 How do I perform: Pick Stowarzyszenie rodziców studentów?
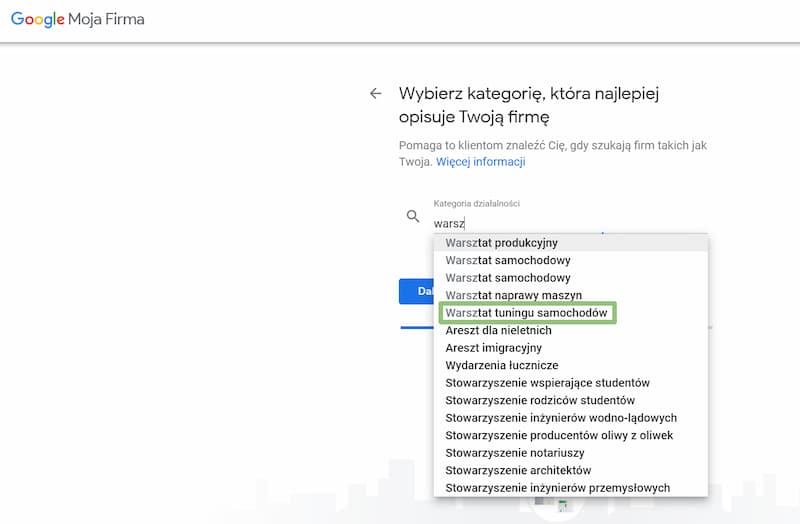click(570, 401)
